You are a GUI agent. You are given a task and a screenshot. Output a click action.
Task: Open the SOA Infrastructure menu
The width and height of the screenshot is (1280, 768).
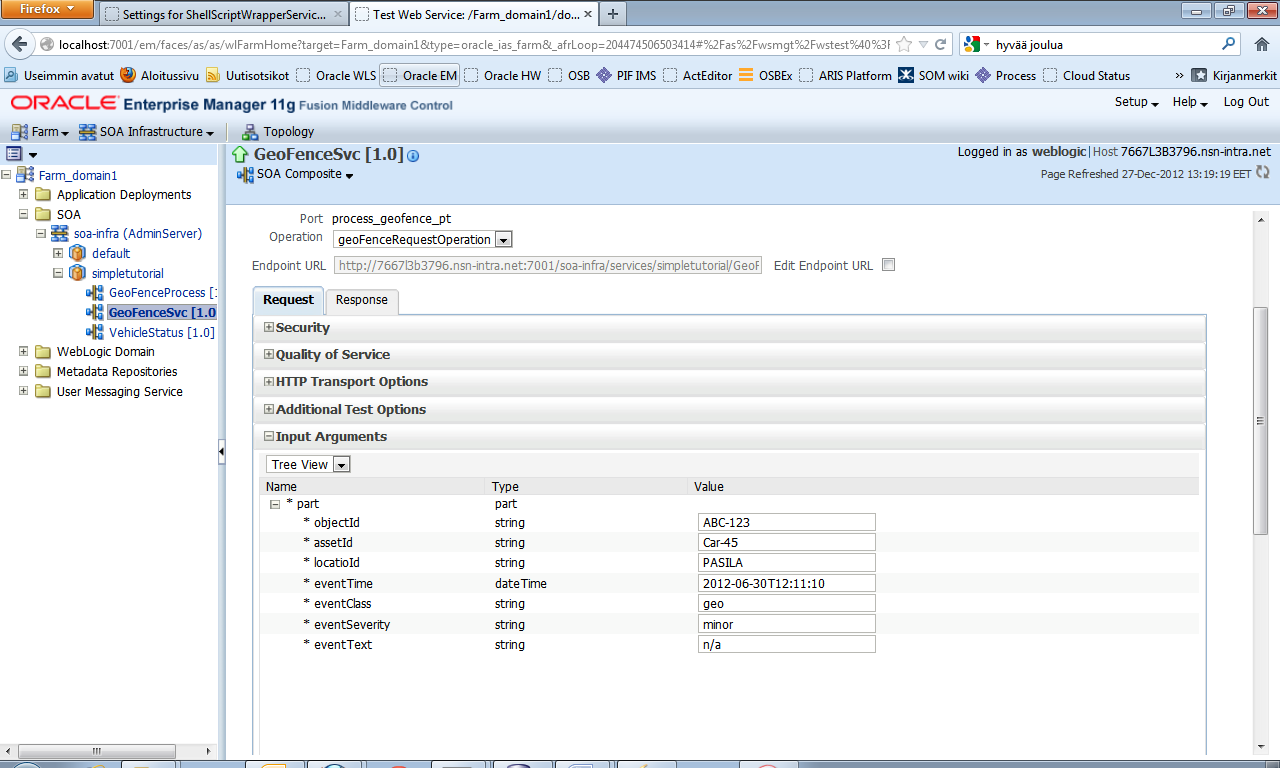(147, 131)
